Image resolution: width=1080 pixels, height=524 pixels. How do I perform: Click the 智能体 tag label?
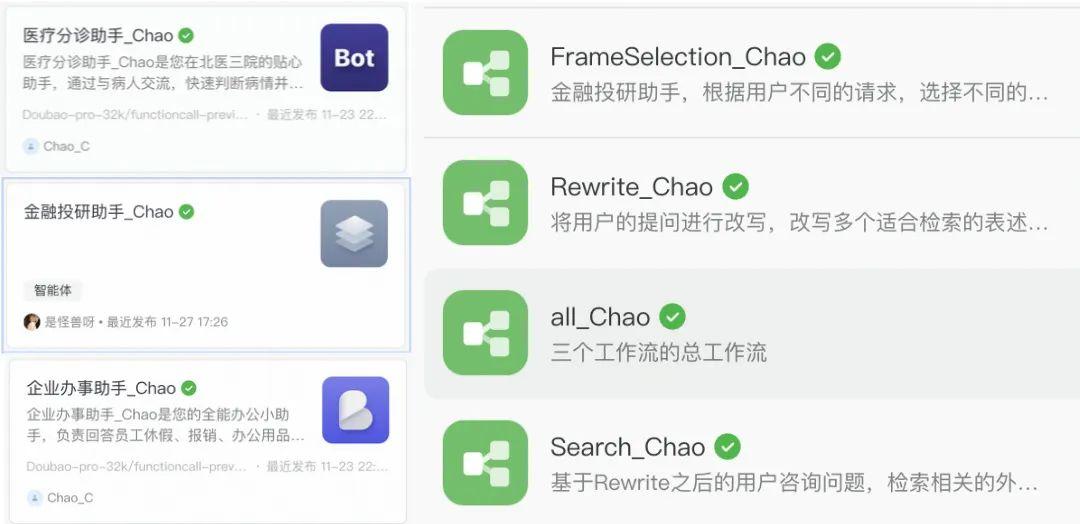coord(52,291)
